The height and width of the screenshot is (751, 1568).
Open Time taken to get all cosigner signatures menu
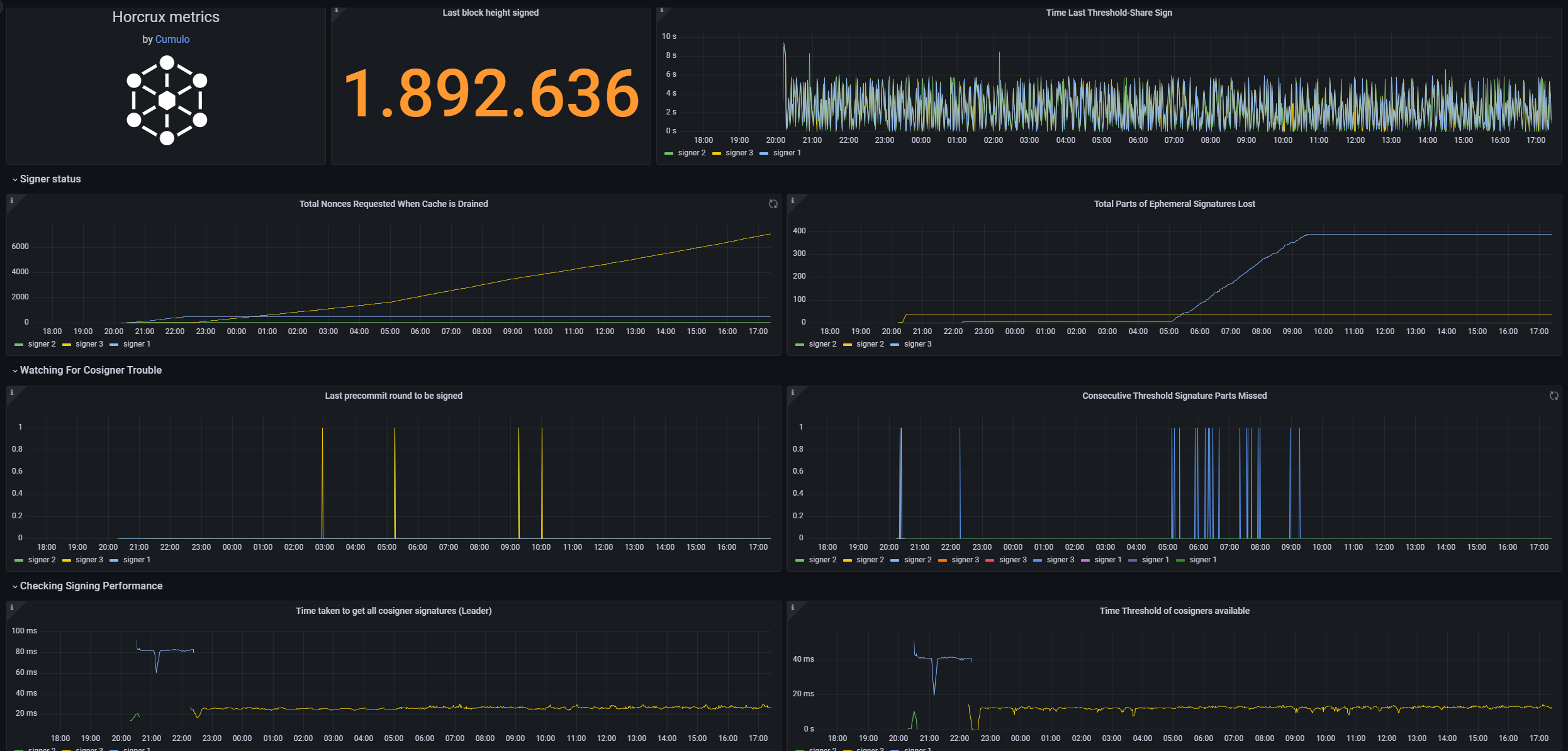394,611
